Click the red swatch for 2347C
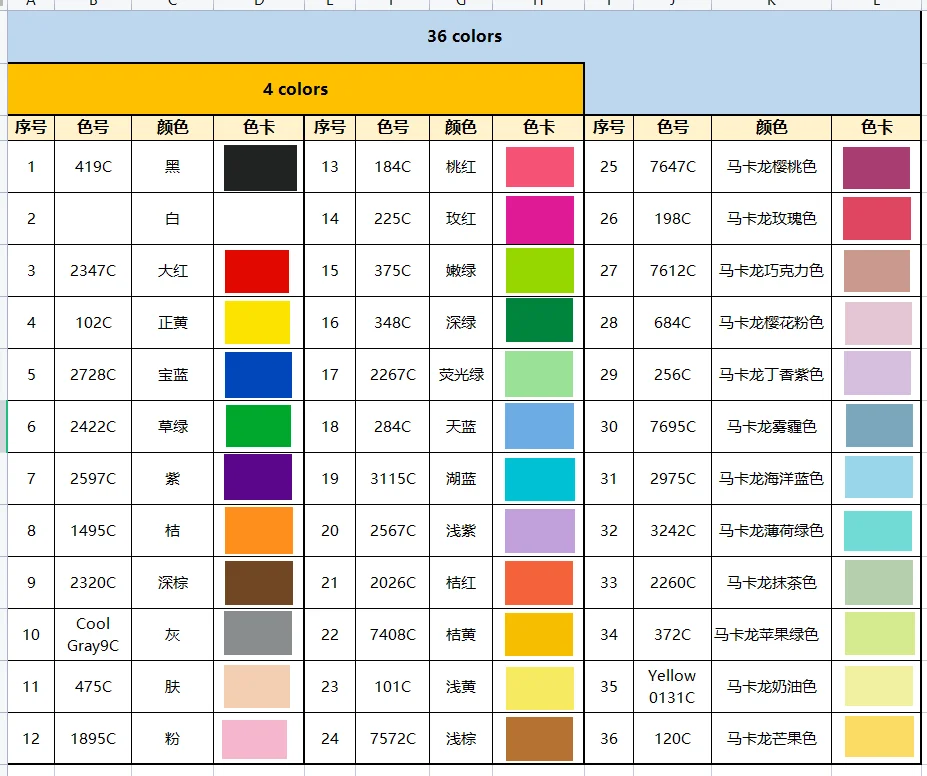 pyautogui.click(x=257, y=271)
